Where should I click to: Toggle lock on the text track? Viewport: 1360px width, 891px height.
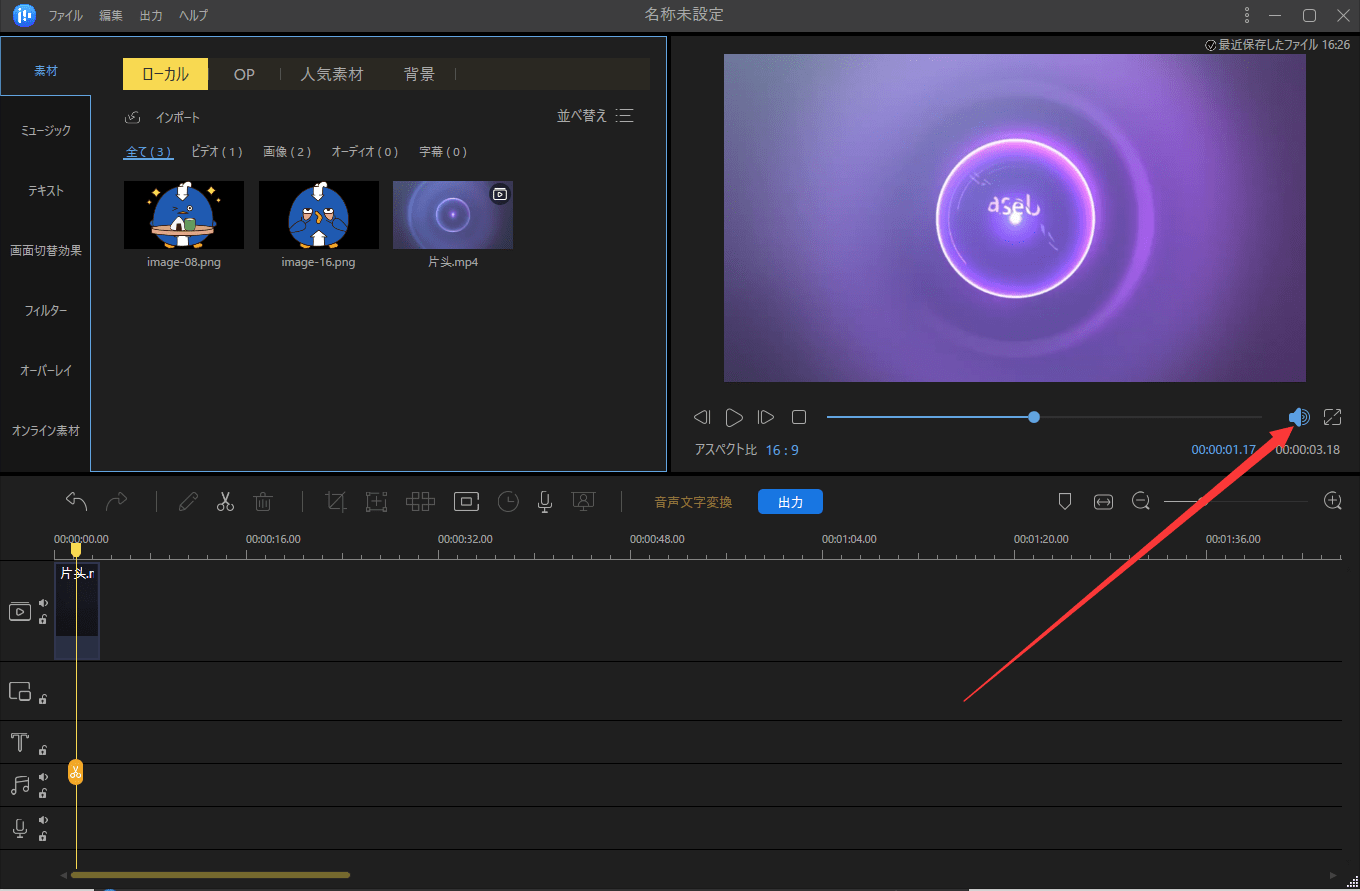tap(43, 749)
